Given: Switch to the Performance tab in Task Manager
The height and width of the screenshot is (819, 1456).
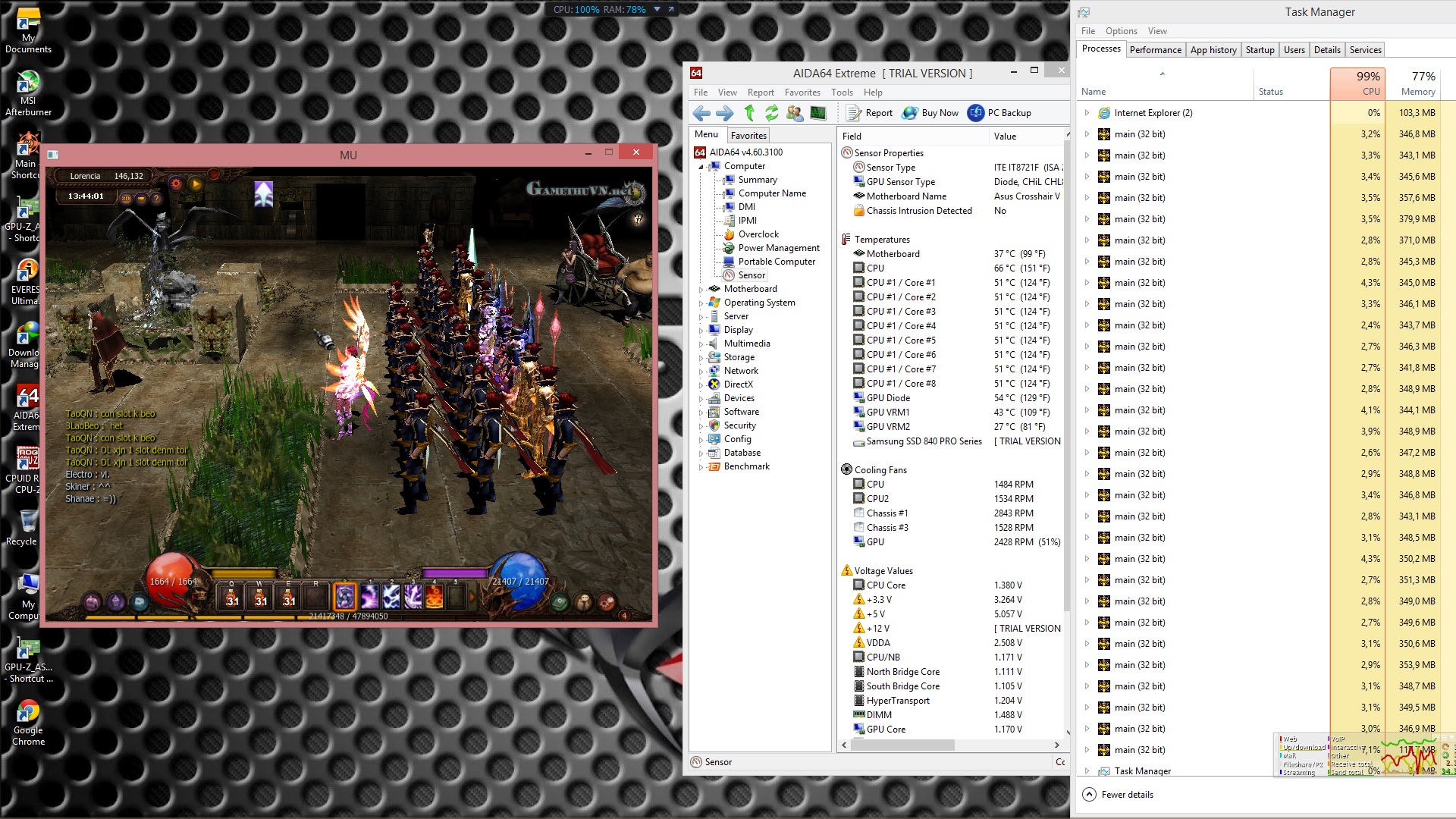Looking at the screenshot, I should click(x=1155, y=50).
